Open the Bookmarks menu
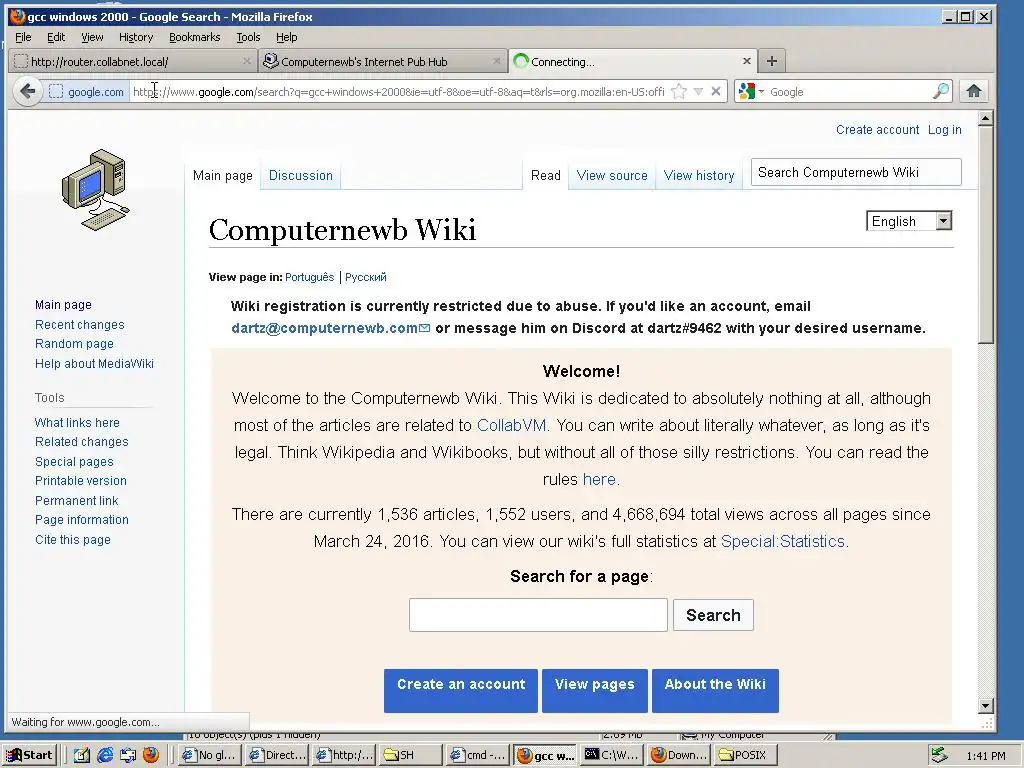The width and height of the screenshot is (1024, 768). [x=195, y=37]
